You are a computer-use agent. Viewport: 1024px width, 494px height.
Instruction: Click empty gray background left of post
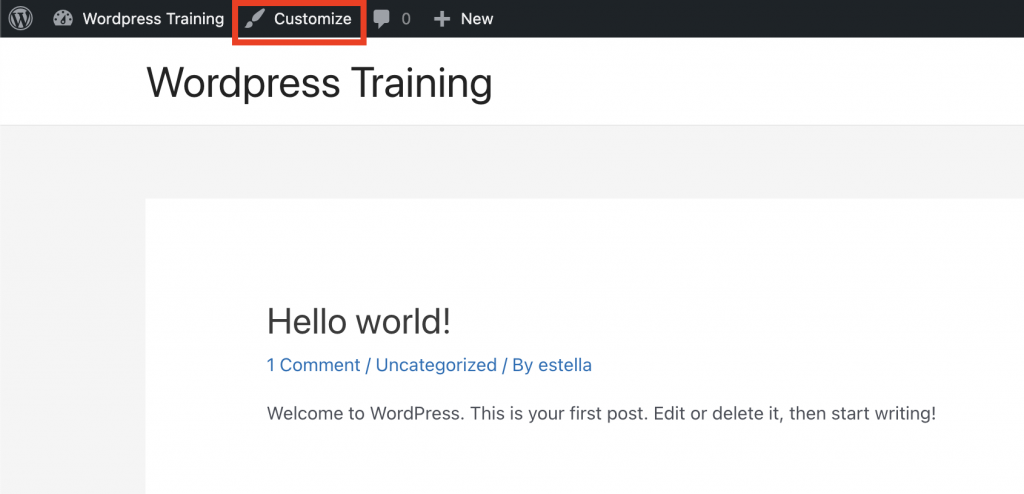point(72,327)
